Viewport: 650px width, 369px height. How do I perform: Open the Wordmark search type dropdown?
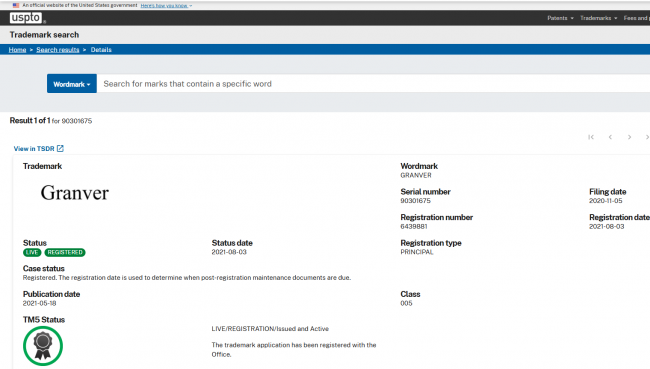coord(72,84)
